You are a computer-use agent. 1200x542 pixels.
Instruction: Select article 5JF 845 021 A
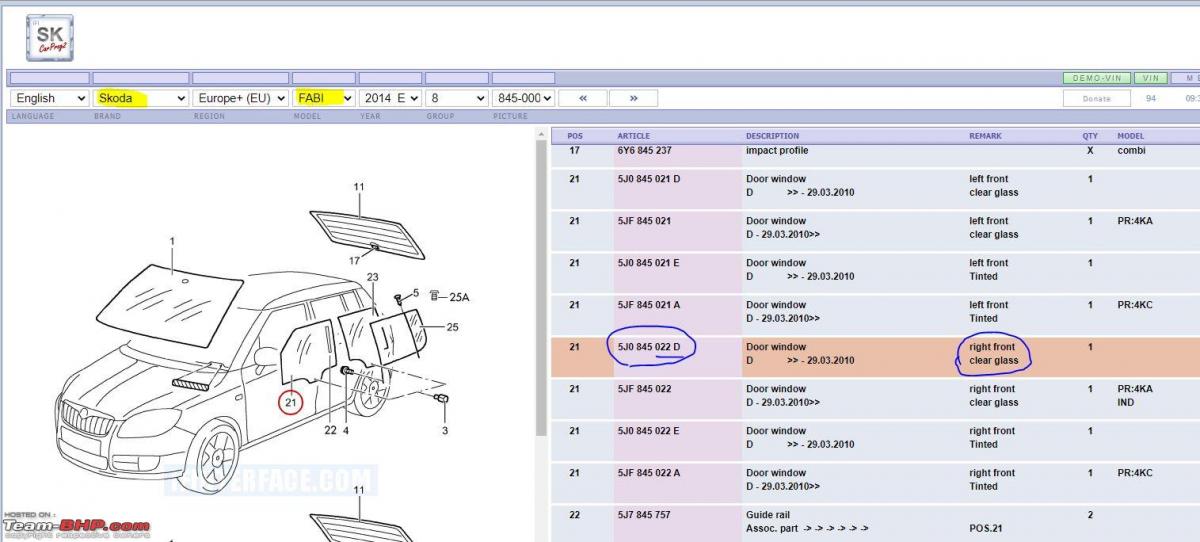(x=649, y=305)
